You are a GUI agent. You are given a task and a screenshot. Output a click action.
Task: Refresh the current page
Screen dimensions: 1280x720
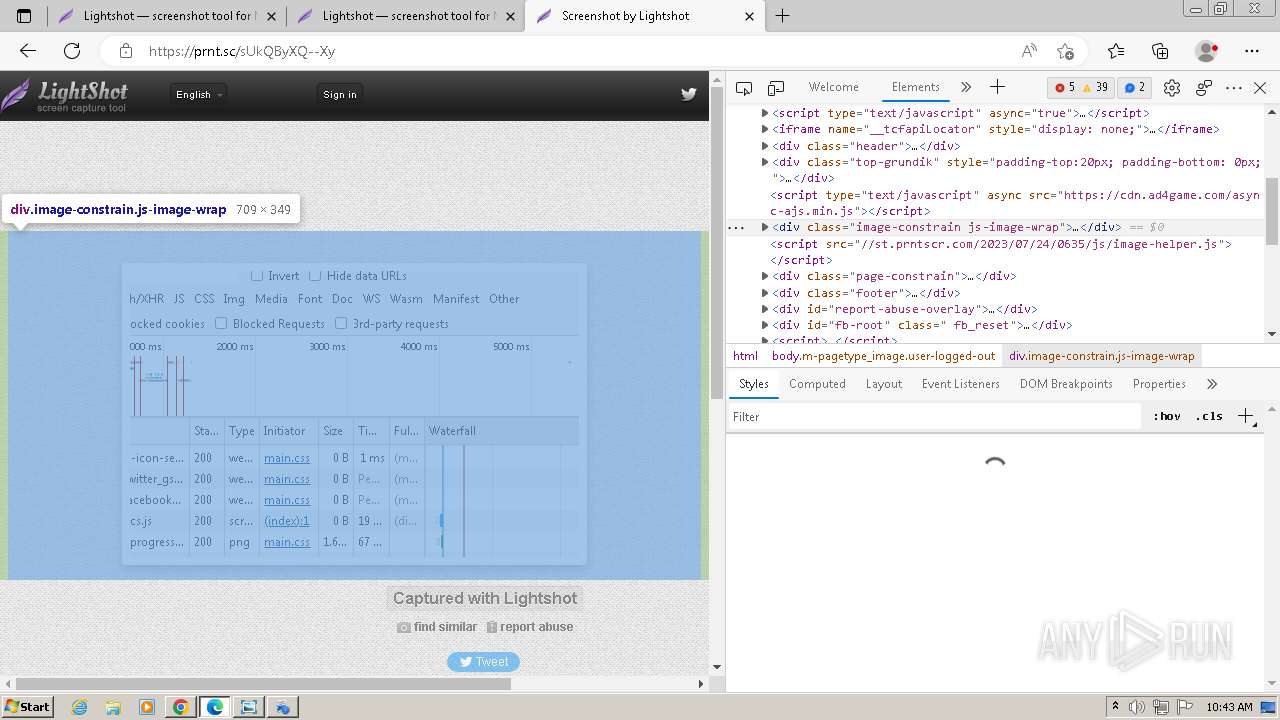[x=72, y=51]
